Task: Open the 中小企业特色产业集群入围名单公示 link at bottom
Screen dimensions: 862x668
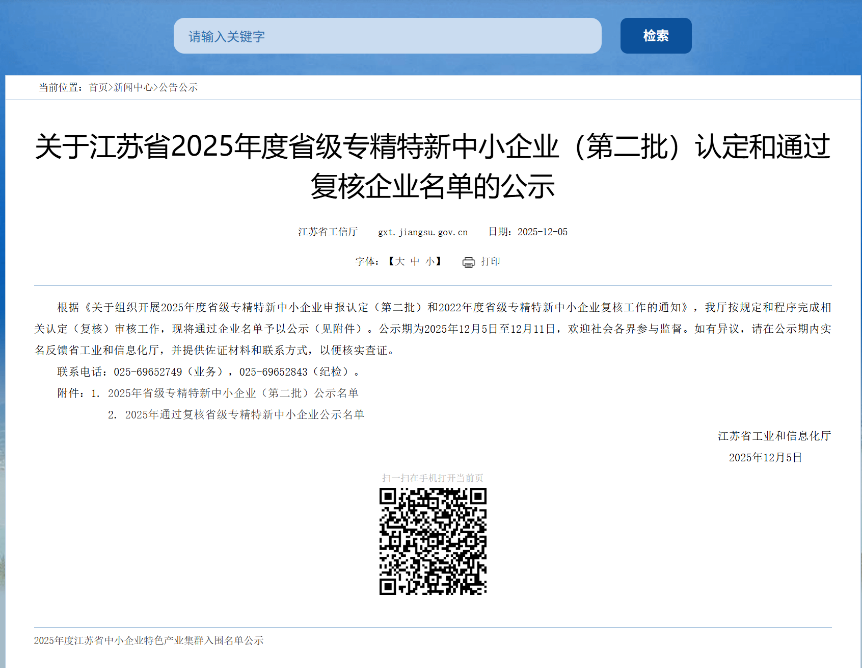Action: click(x=148, y=640)
